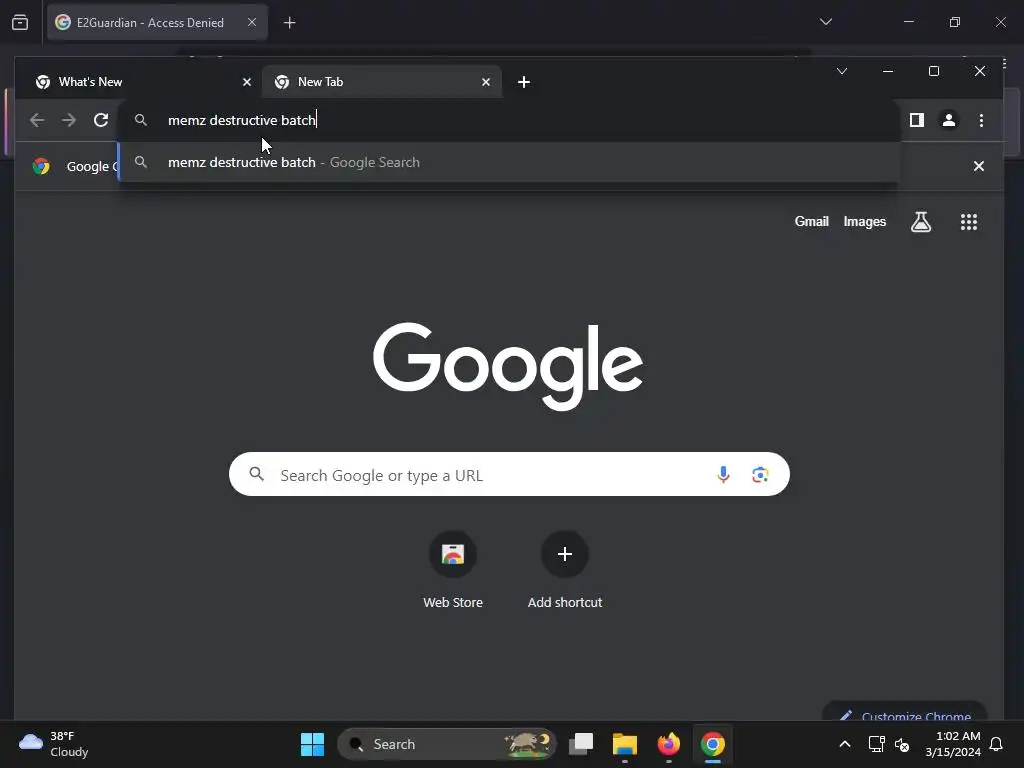Reload the page with the refresh icon
1024x768 pixels.
pos(101,120)
